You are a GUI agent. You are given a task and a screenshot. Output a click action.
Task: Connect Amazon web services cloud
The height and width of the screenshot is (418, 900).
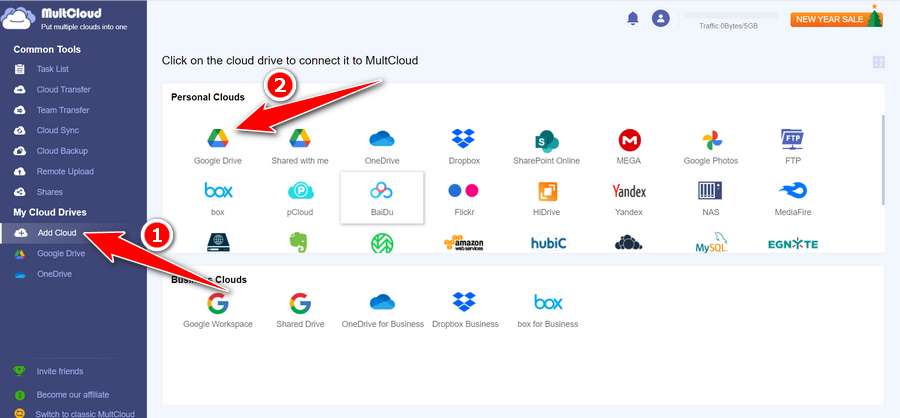(x=464, y=243)
